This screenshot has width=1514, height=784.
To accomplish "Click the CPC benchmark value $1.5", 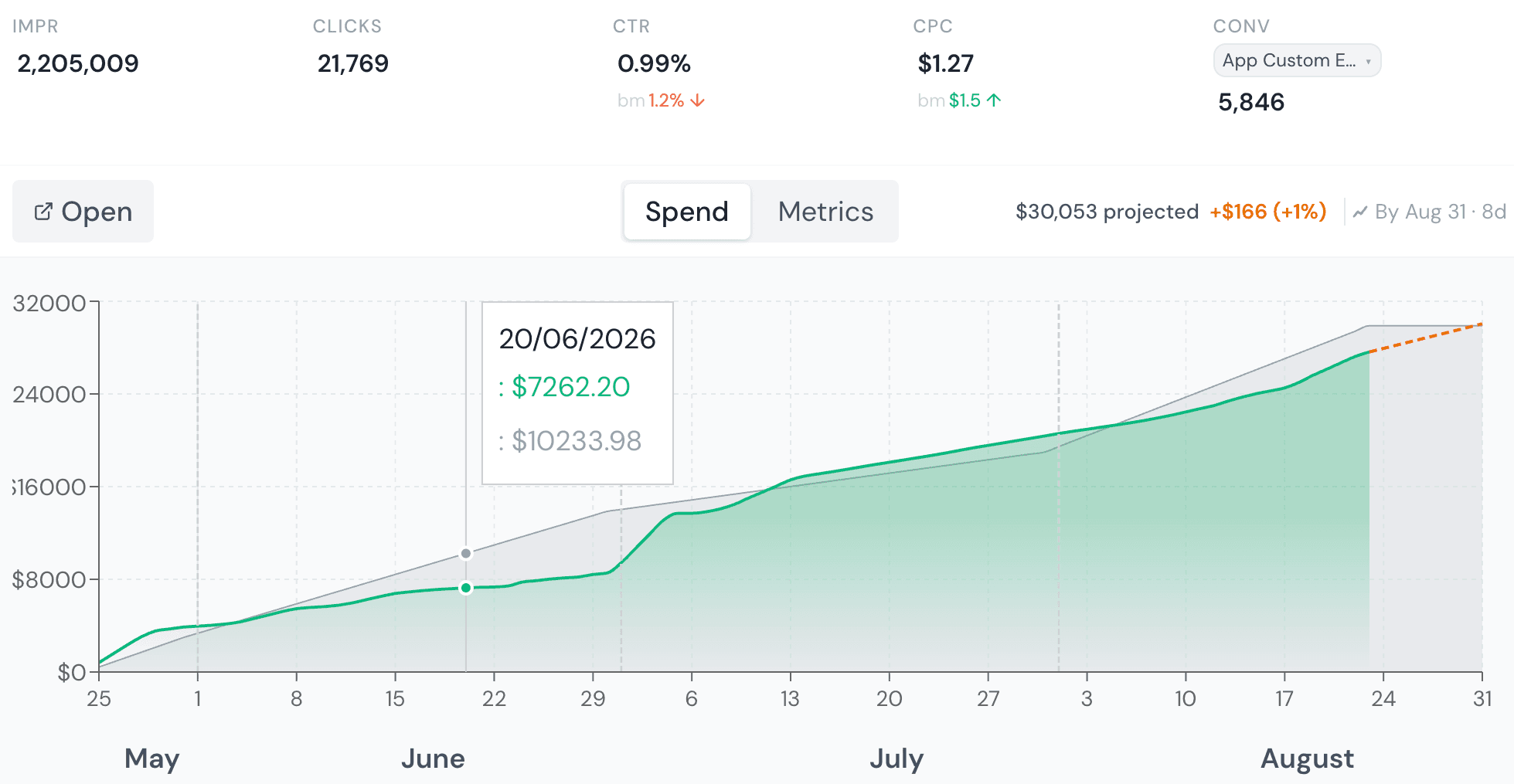I will click(965, 100).
